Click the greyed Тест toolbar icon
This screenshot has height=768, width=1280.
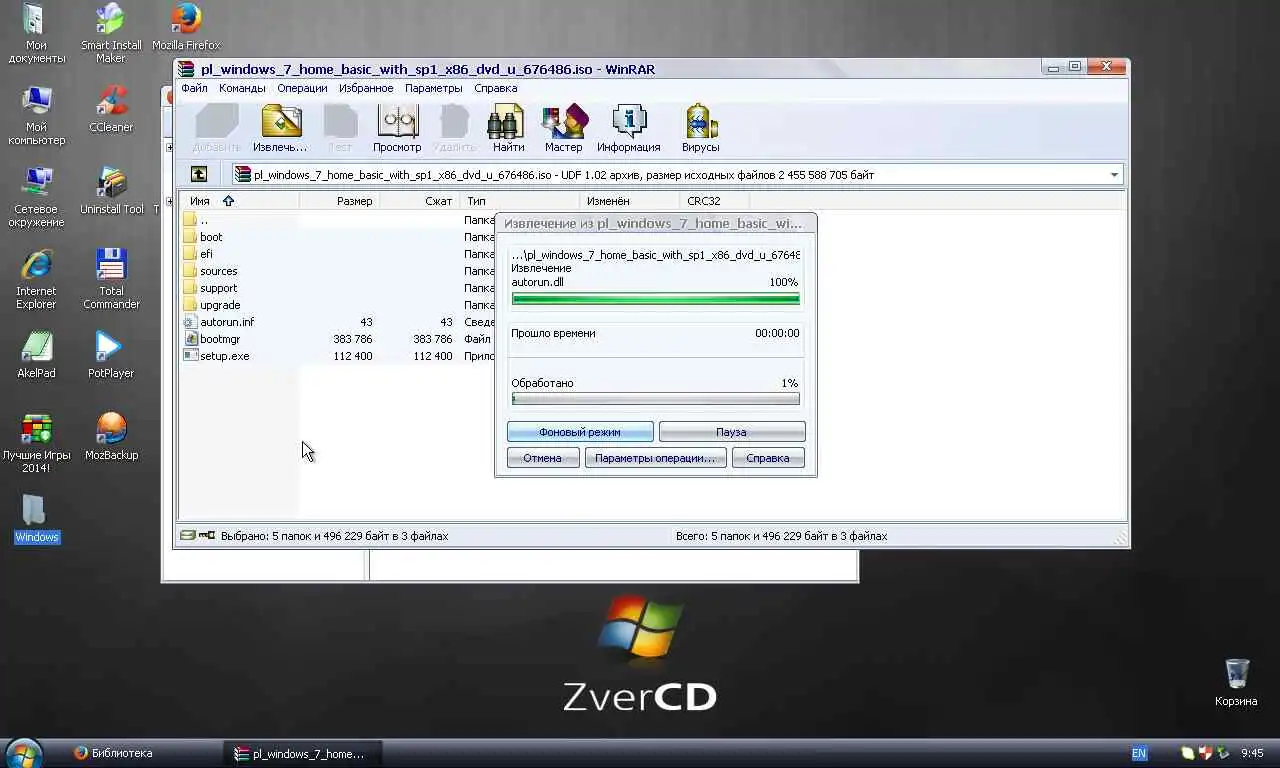(x=340, y=121)
